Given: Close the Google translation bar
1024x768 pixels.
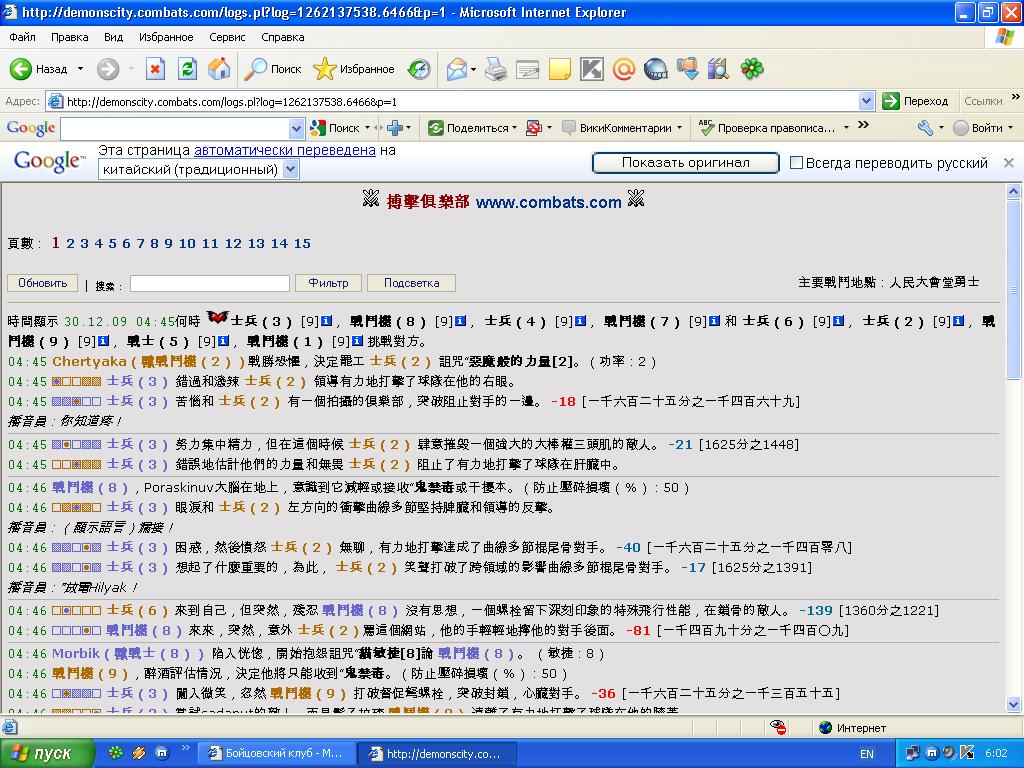Looking at the screenshot, I should (1008, 163).
